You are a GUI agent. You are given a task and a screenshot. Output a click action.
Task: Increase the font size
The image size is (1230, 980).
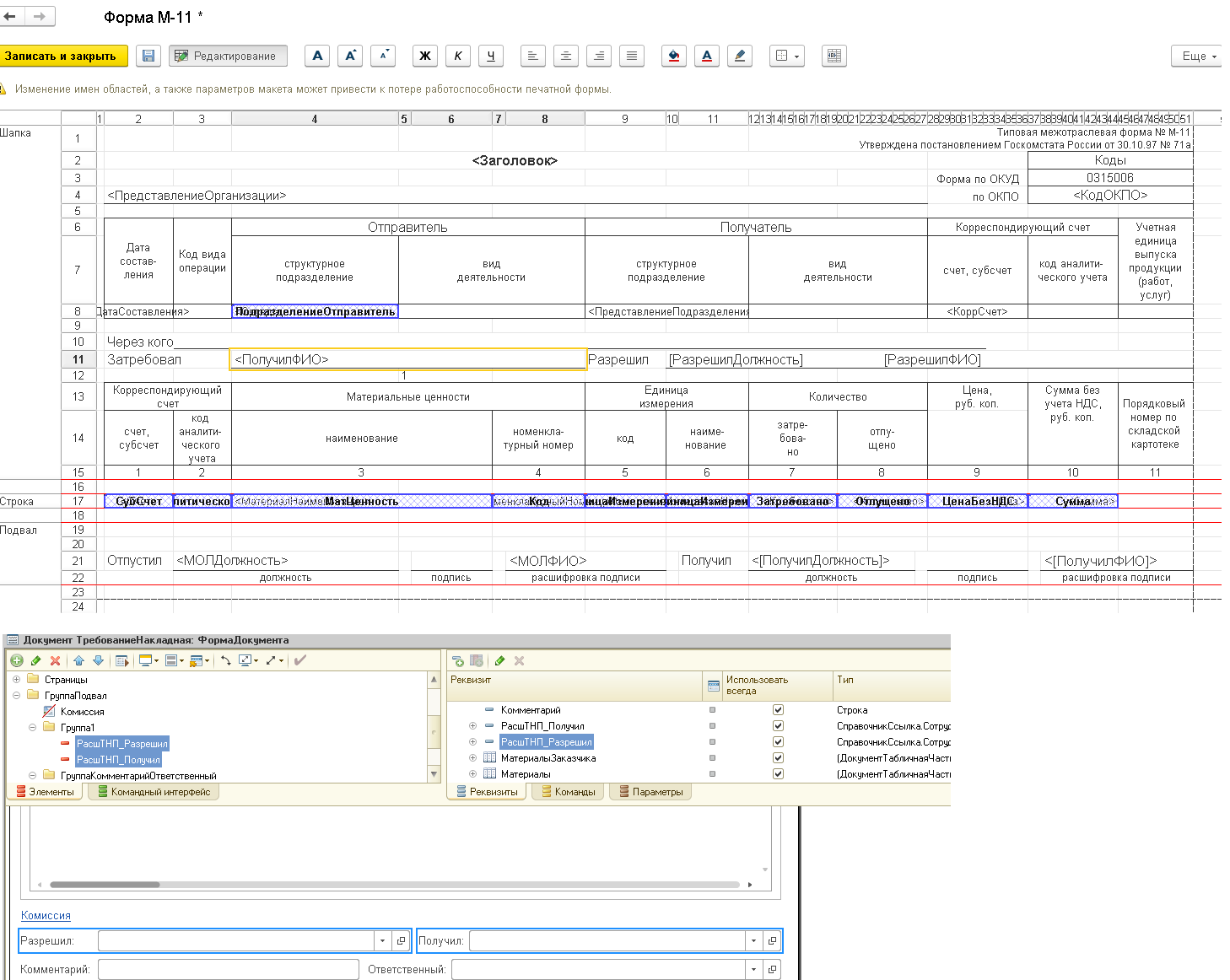(x=350, y=57)
